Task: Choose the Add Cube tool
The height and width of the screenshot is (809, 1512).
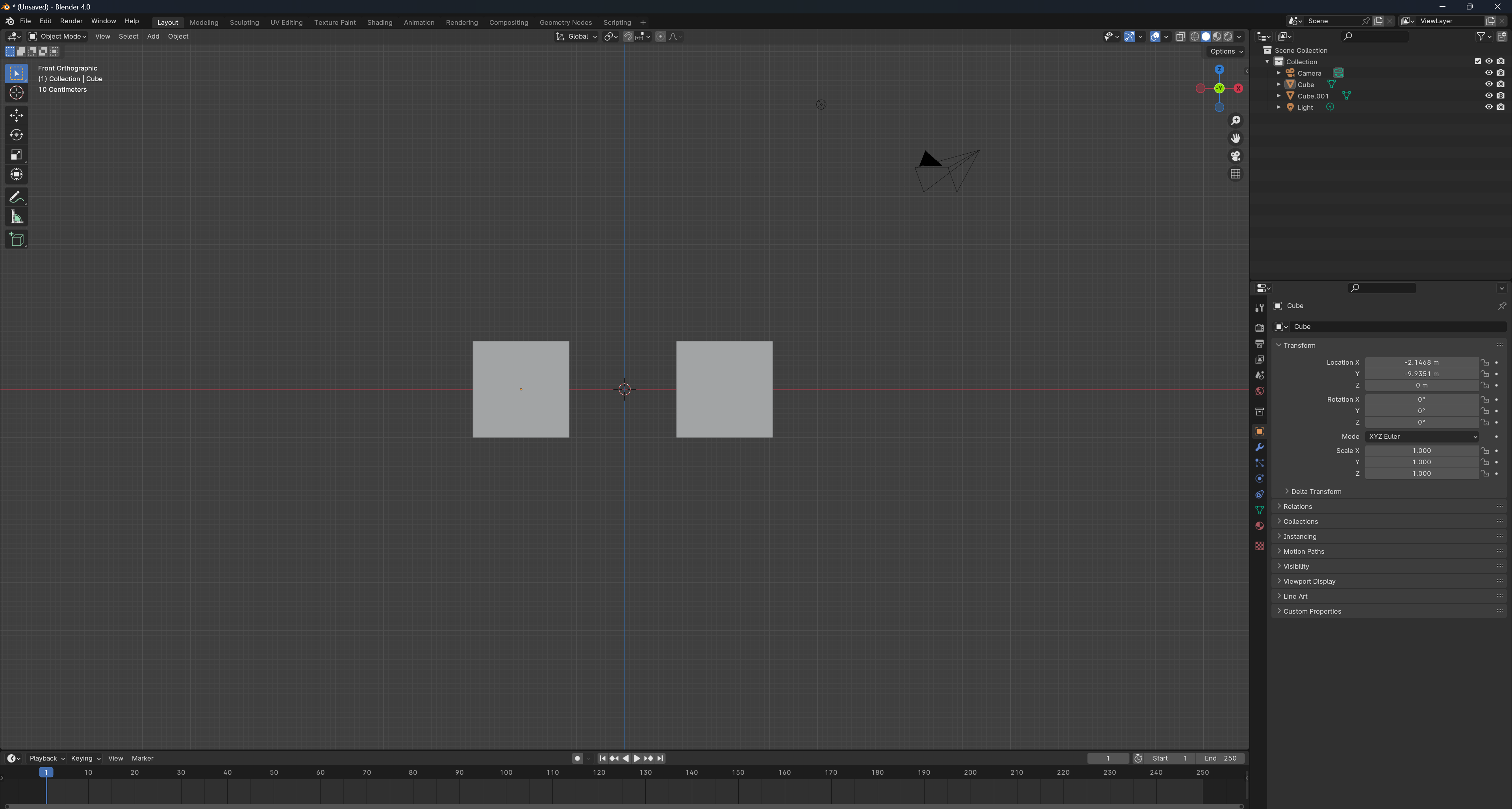Action: tap(17, 239)
